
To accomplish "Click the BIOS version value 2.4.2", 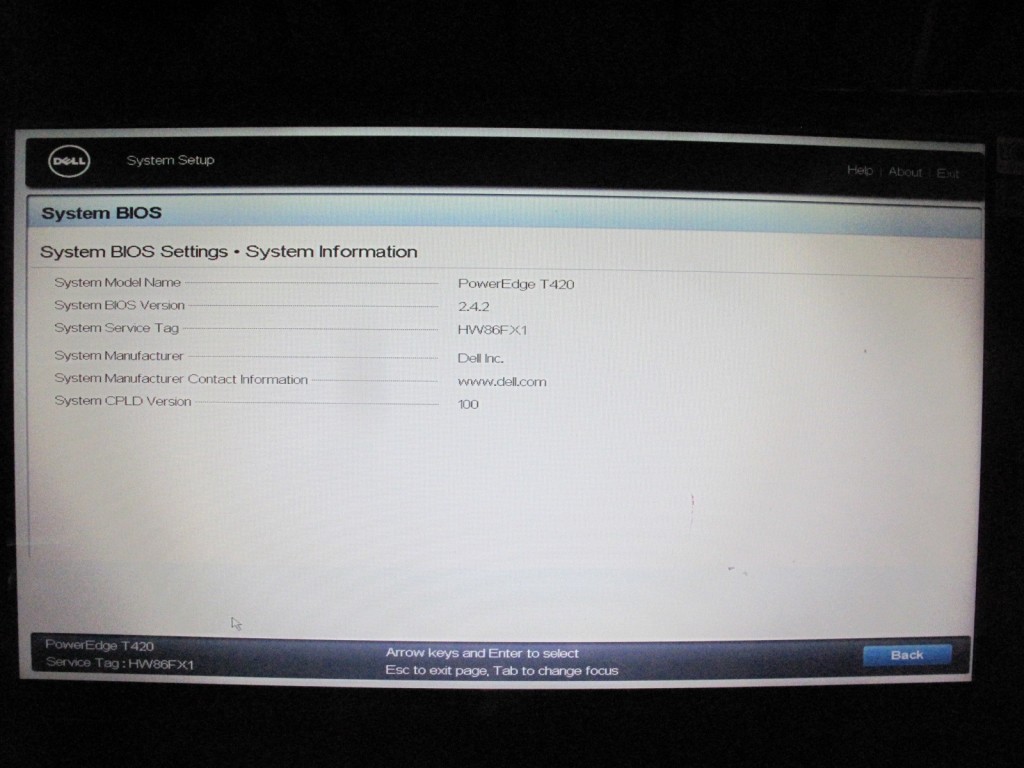I will coord(473,307).
